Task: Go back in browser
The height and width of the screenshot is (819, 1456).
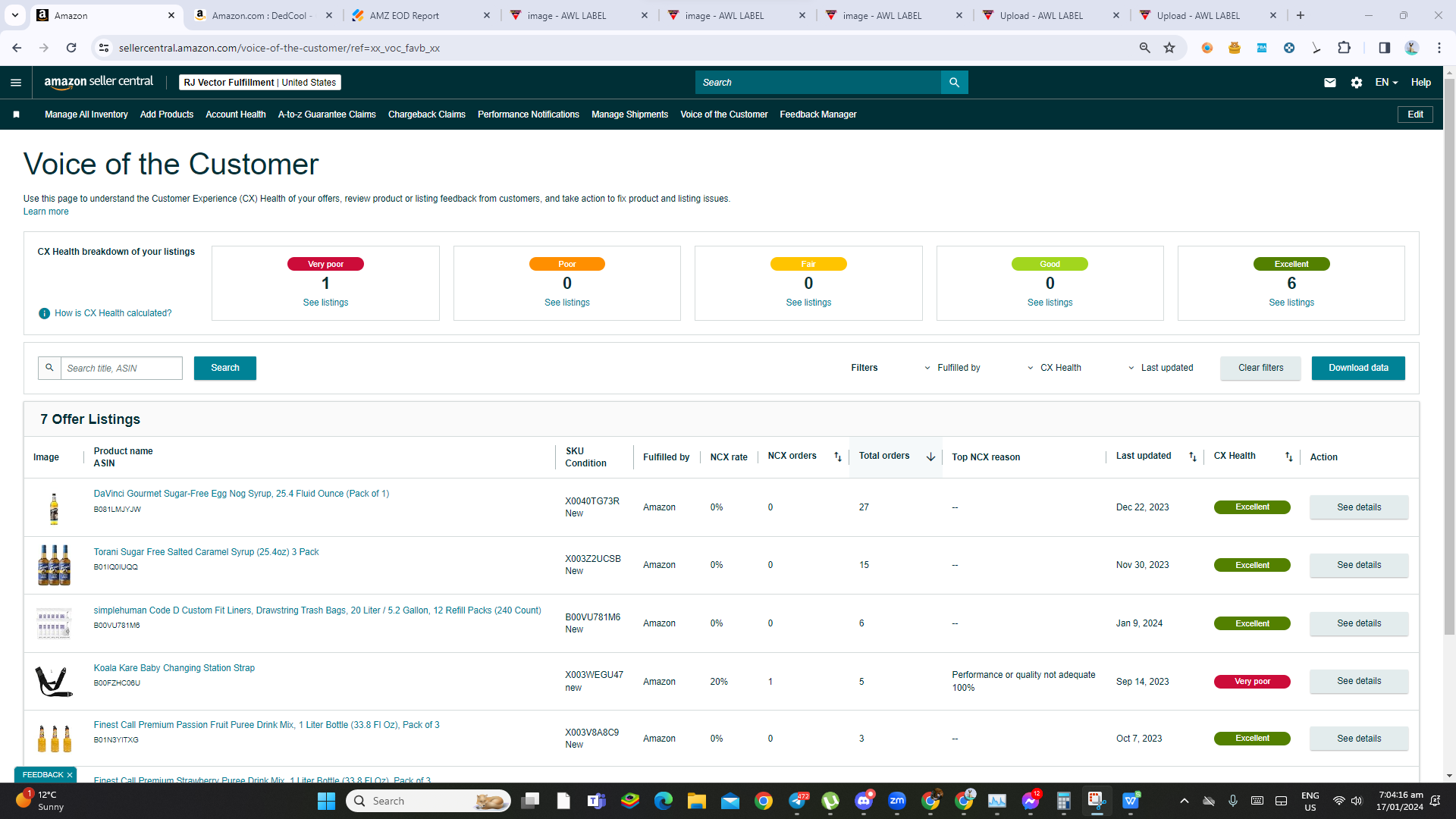Action: tap(17, 48)
